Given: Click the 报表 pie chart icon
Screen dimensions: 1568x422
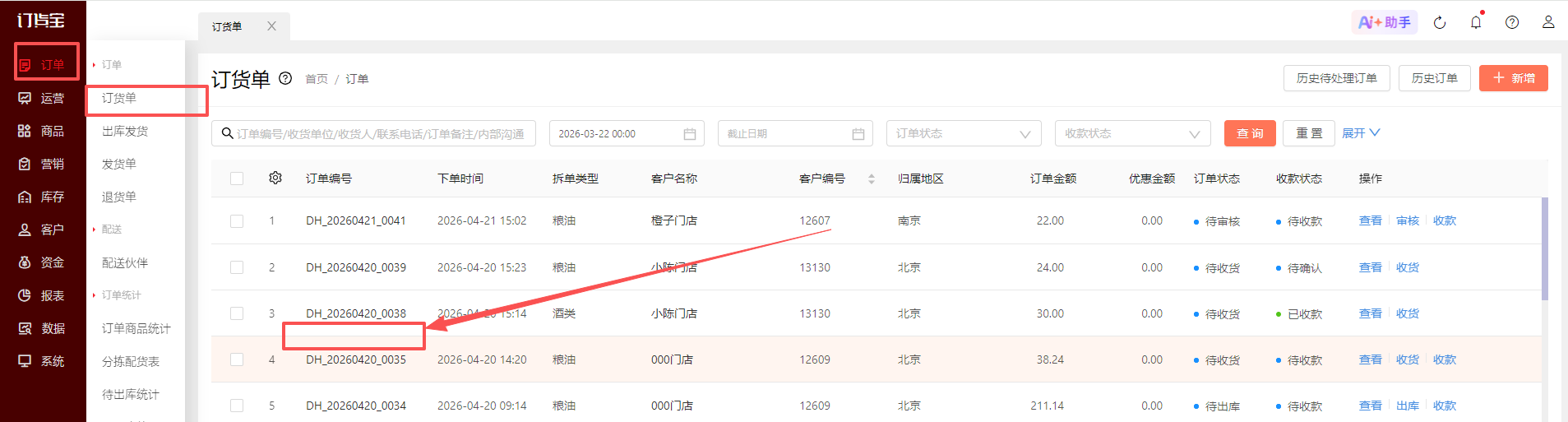Looking at the screenshot, I should pos(25,295).
